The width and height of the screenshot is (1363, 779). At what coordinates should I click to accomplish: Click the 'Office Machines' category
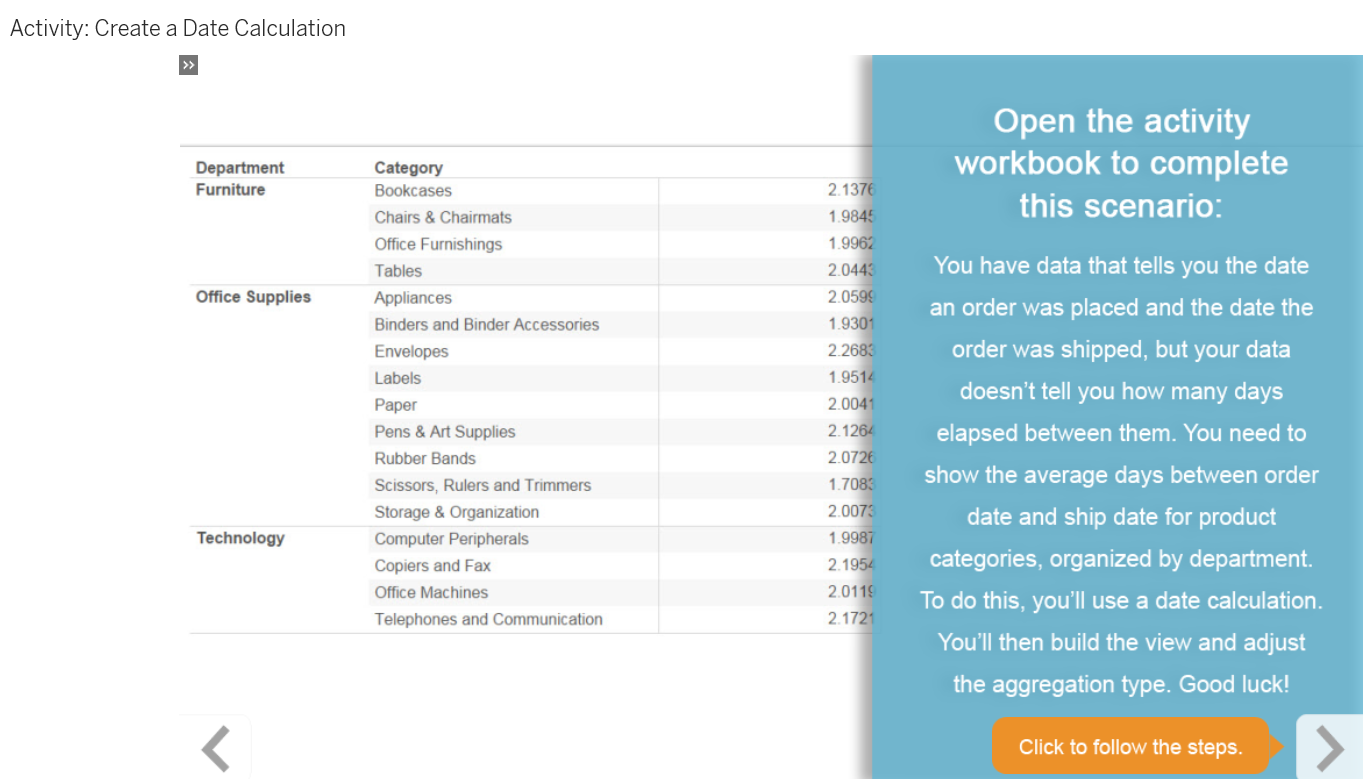point(431,592)
